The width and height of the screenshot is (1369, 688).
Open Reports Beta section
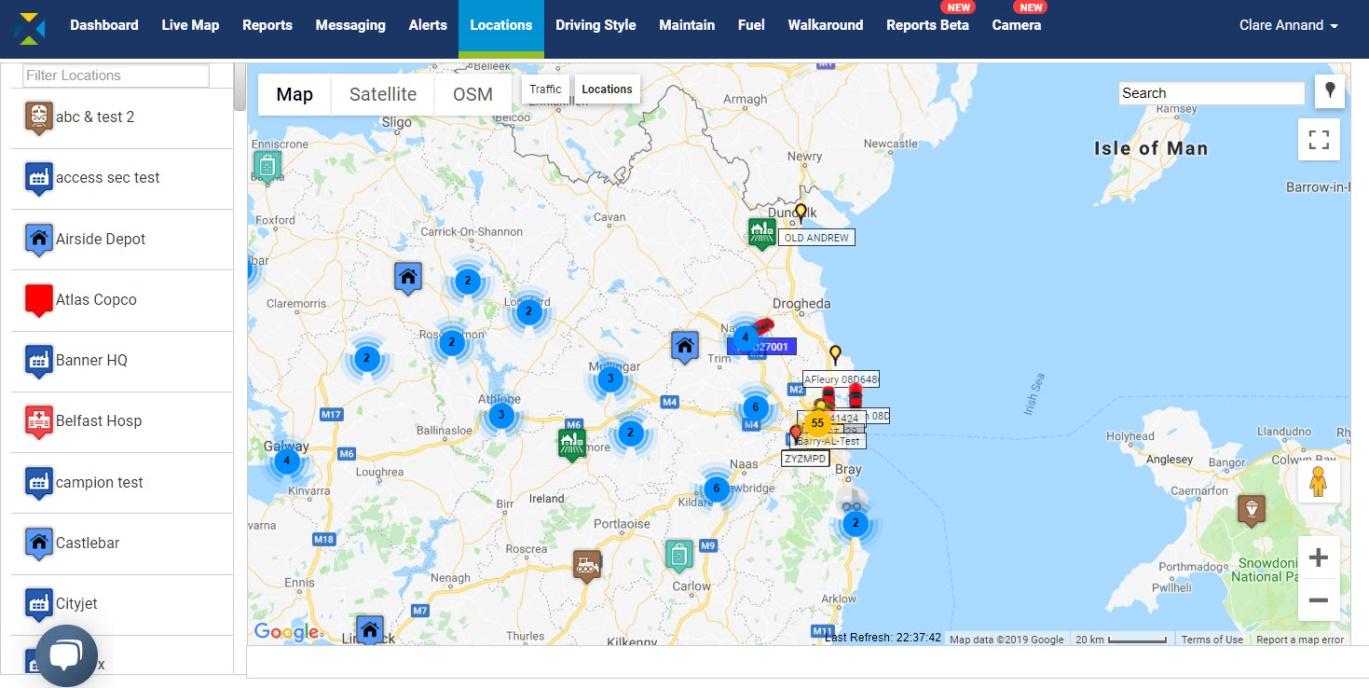(x=927, y=25)
